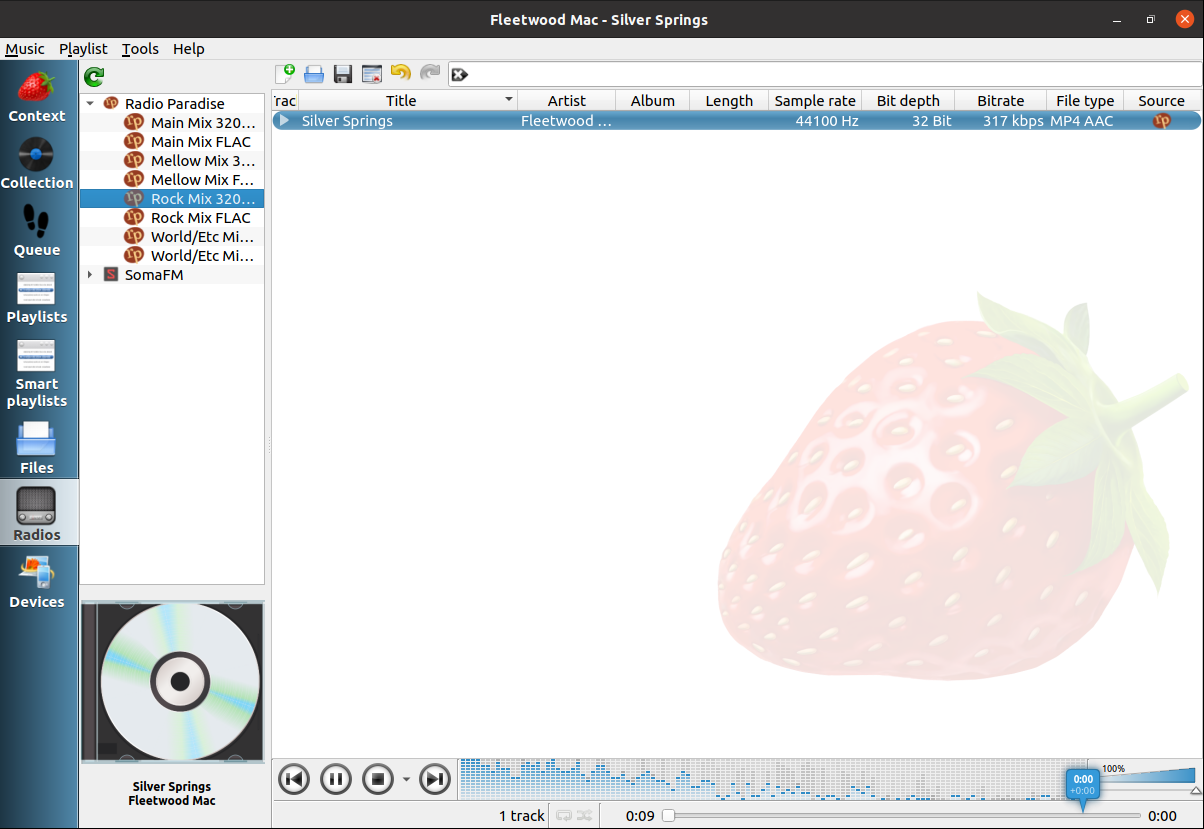1204x829 pixels.
Task: Open the Devices pane
Action: [36, 582]
